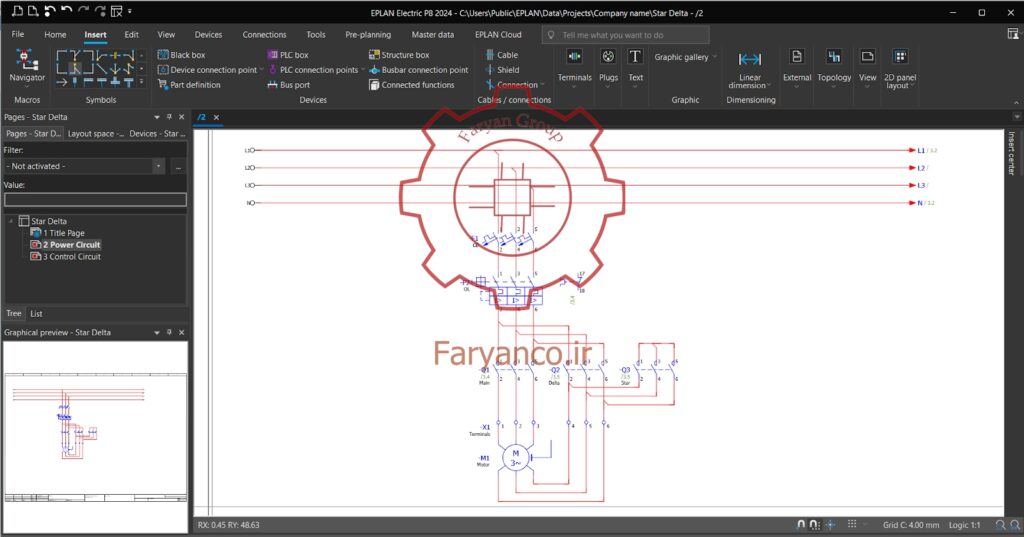Close the Graphical preview panel
The image size is (1024, 537).
[x=182, y=333]
